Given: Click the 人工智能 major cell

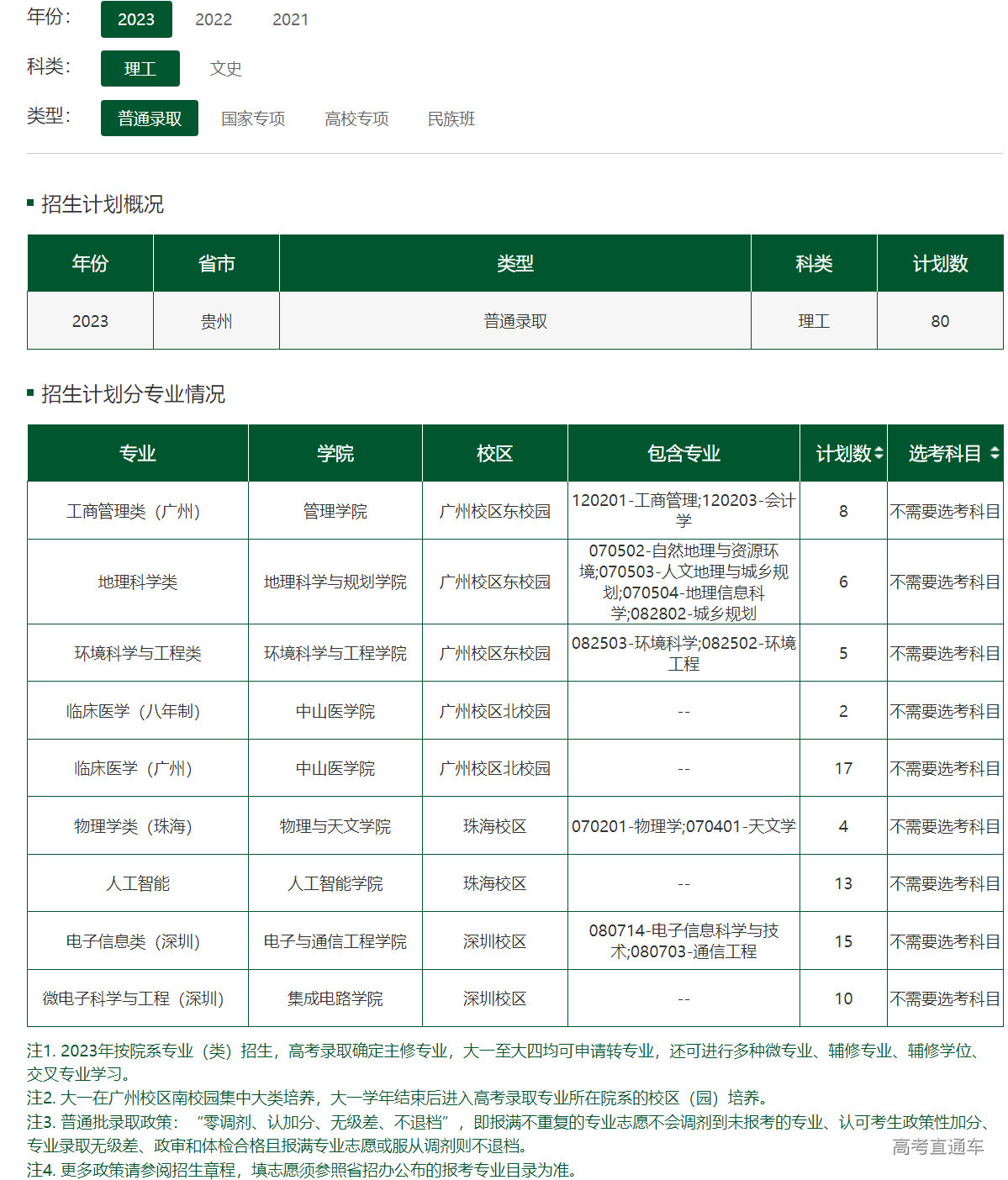Looking at the screenshot, I should pos(138,883).
